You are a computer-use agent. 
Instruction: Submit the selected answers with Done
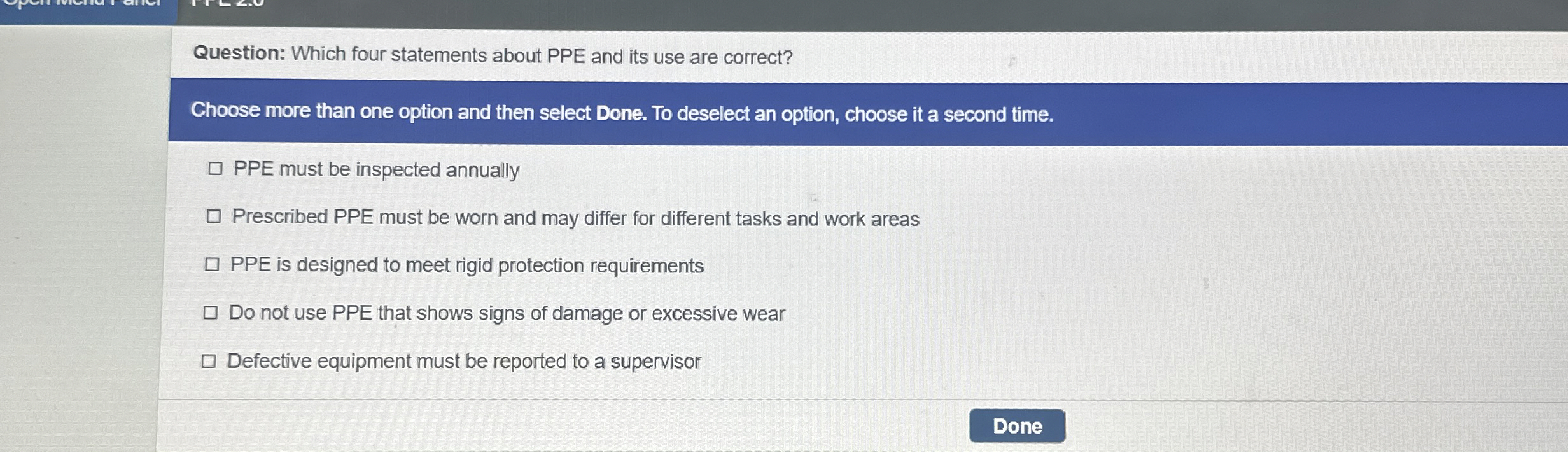1017,427
